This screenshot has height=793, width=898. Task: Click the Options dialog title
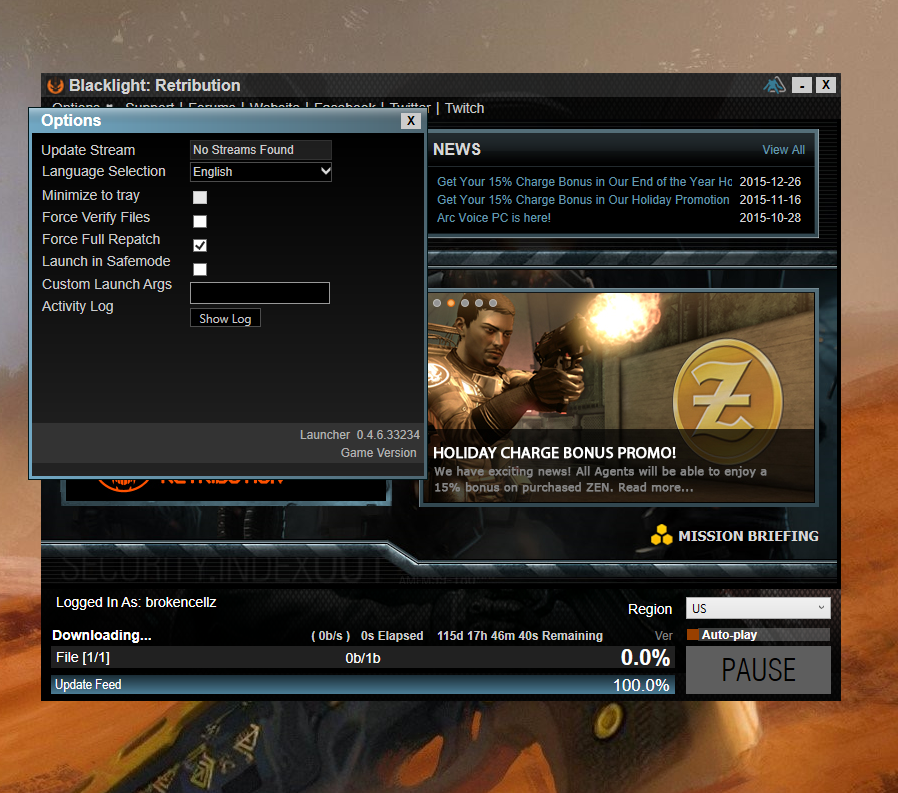tap(71, 121)
